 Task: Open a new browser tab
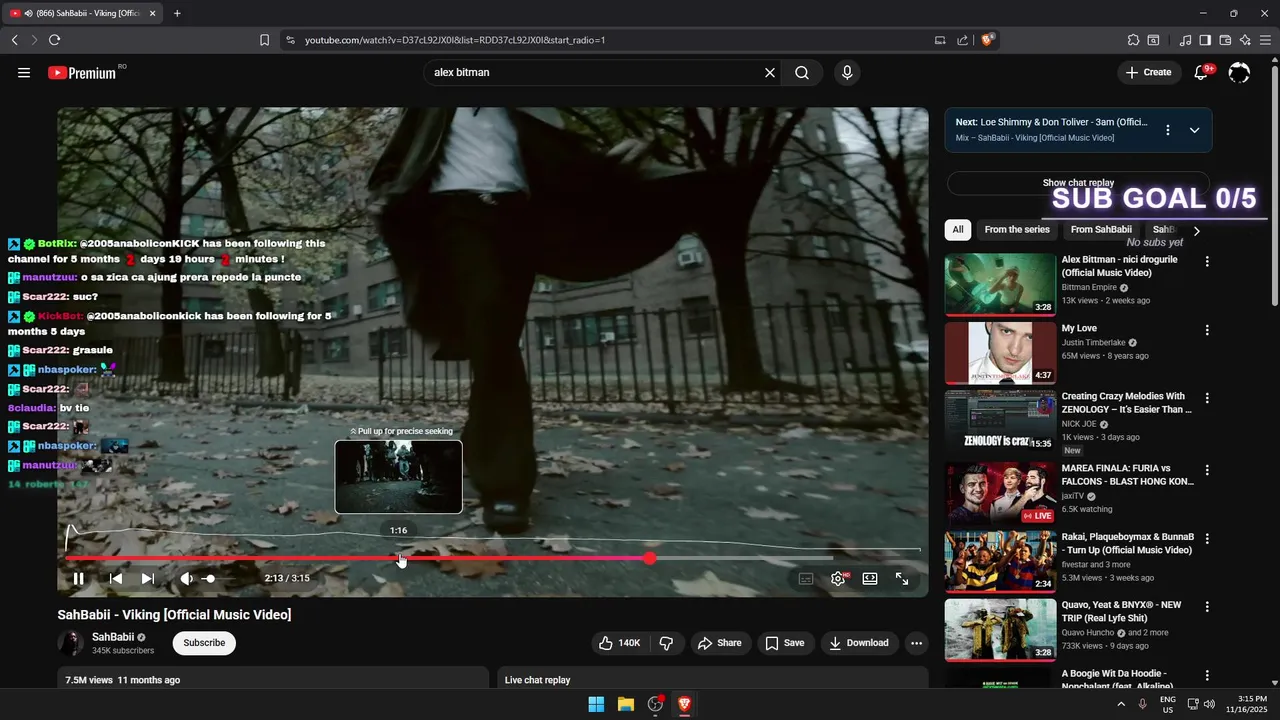177,13
